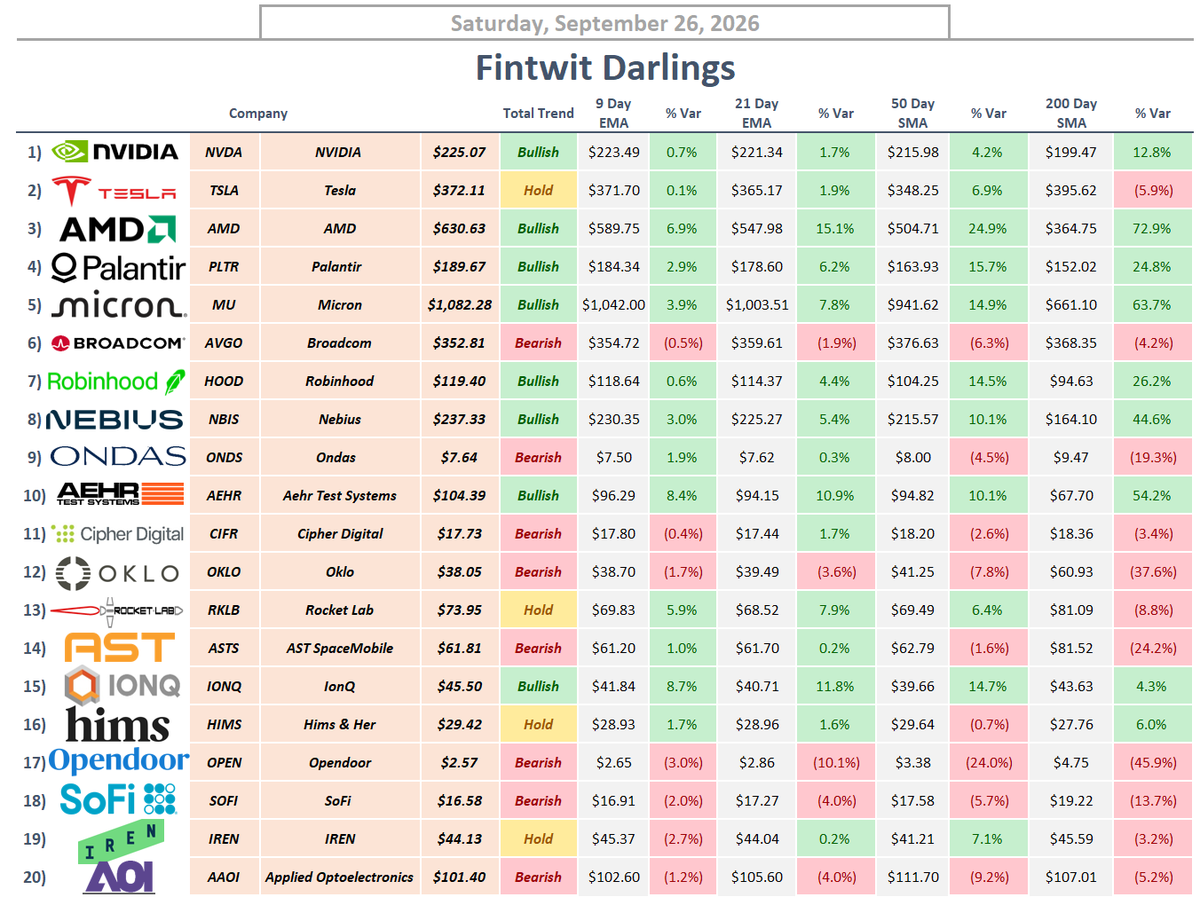Click the NVIDIA logo in row 1
The width and height of the screenshot is (1200, 905).
115,152
